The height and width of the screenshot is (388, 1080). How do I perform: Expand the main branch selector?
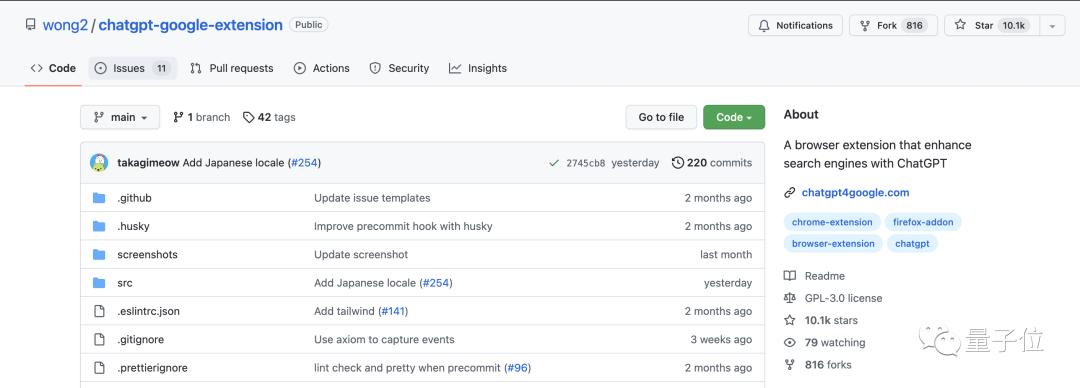tap(120, 117)
